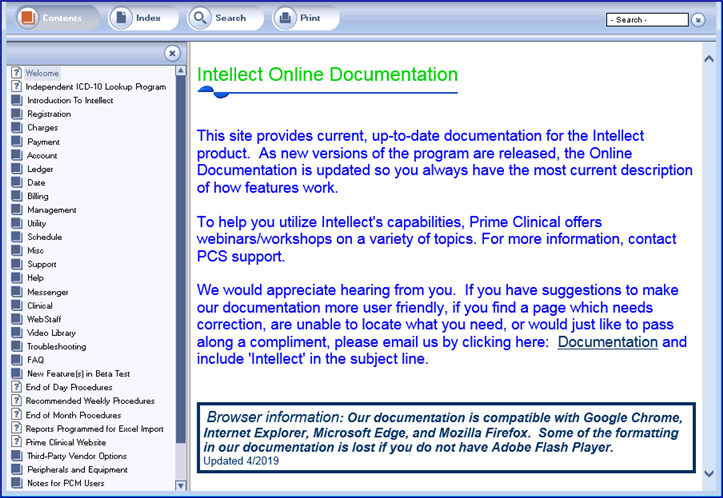Screen dimensions: 723x498
Task: Close the contents side panel
Action: 172,53
